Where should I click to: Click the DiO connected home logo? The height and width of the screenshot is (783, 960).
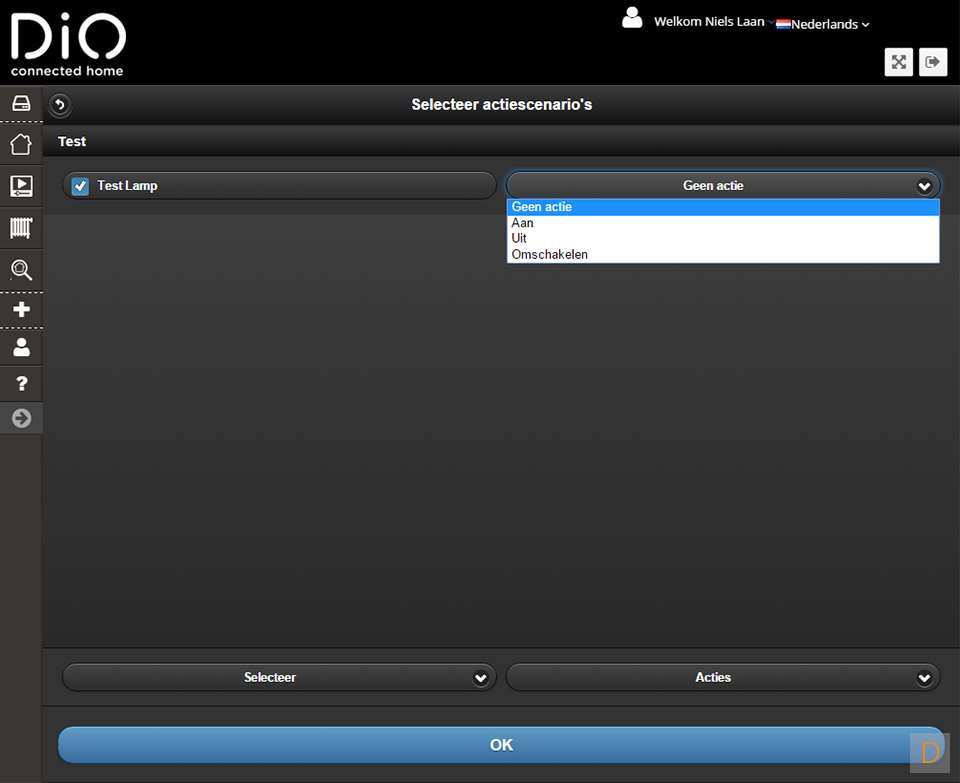pyautogui.click(x=68, y=45)
